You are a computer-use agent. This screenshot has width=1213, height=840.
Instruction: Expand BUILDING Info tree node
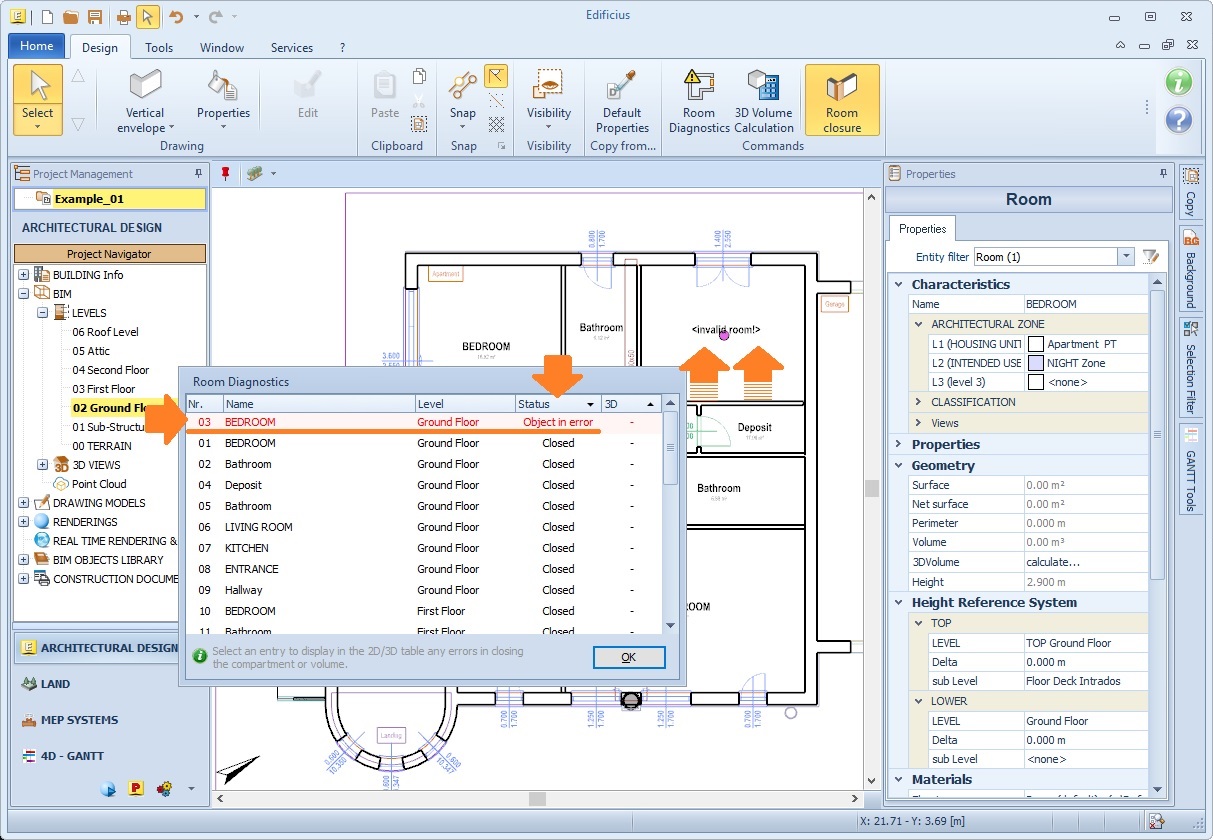pos(23,275)
